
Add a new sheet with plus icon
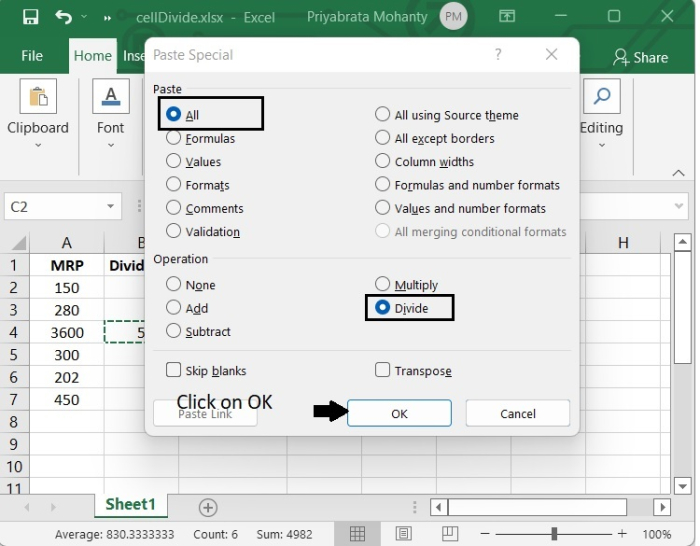click(x=208, y=508)
